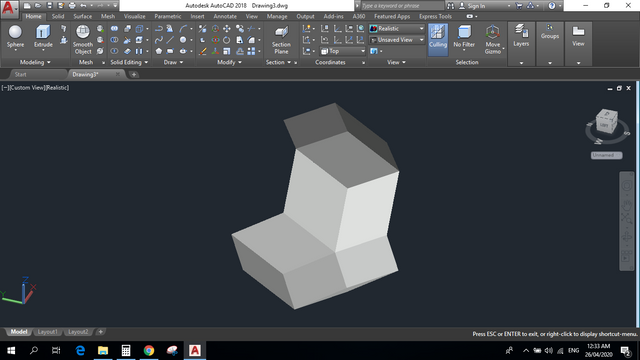The image size is (640, 360).
Task: Add a new drawing tab with plus
Action: pos(134,74)
